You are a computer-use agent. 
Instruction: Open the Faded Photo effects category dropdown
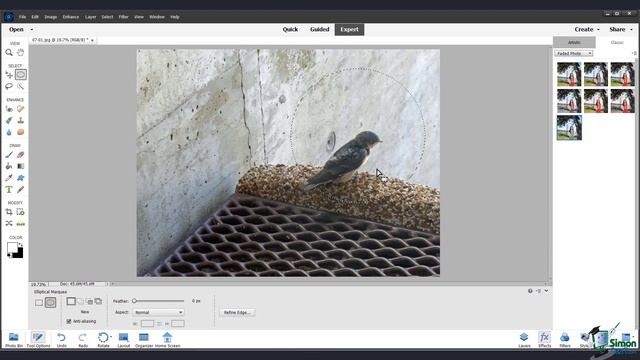click(x=573, y=53)
